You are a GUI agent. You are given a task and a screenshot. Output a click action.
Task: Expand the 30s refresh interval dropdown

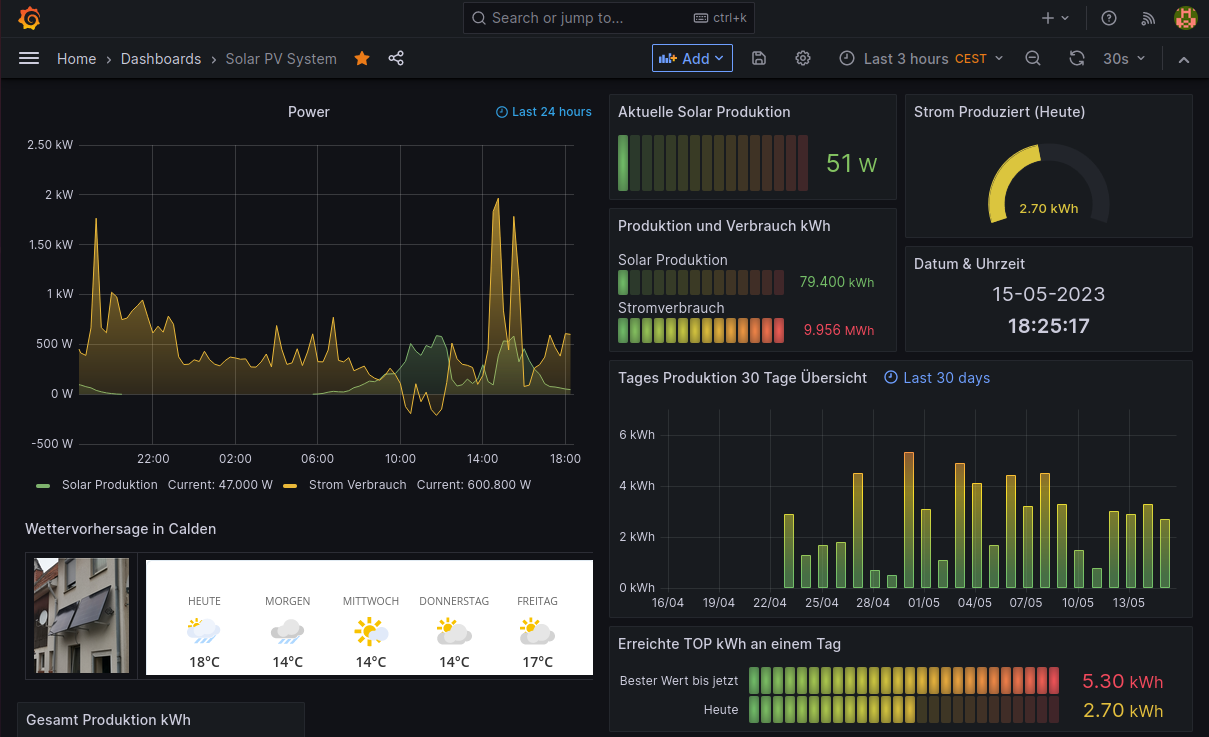[1124, 59]
